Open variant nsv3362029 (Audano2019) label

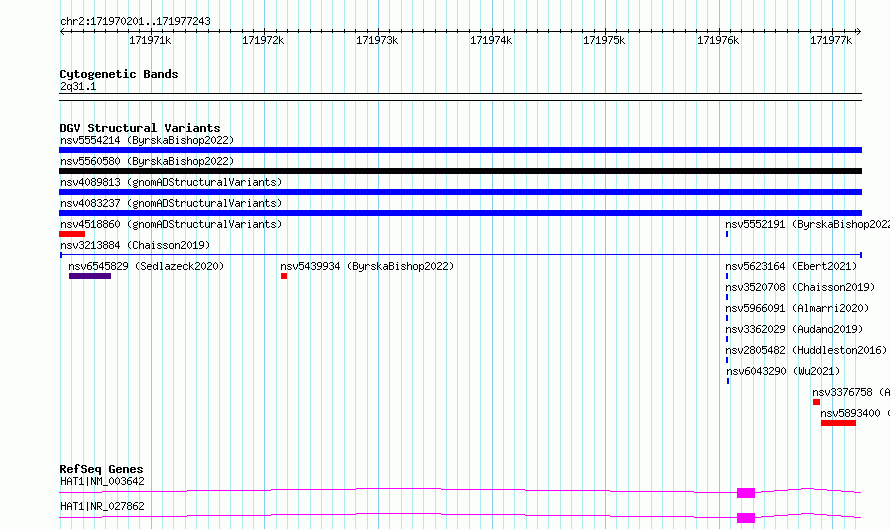click(x=794, y=329)
